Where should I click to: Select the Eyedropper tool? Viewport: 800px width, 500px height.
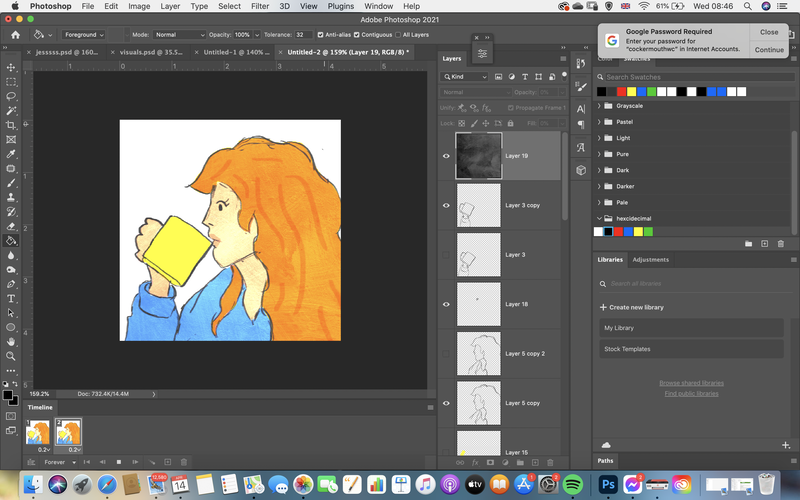[11, 154]
